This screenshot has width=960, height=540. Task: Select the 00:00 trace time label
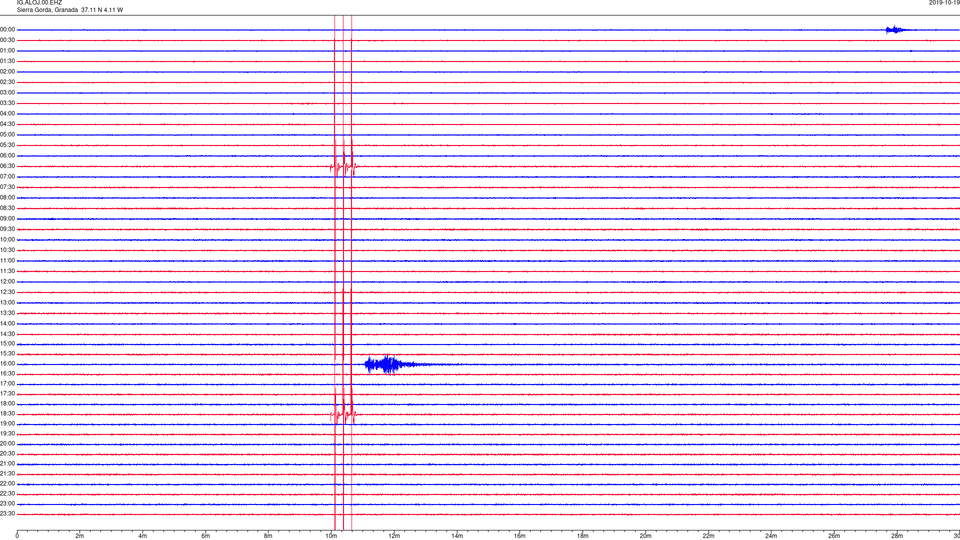click(x=8, y=29)
